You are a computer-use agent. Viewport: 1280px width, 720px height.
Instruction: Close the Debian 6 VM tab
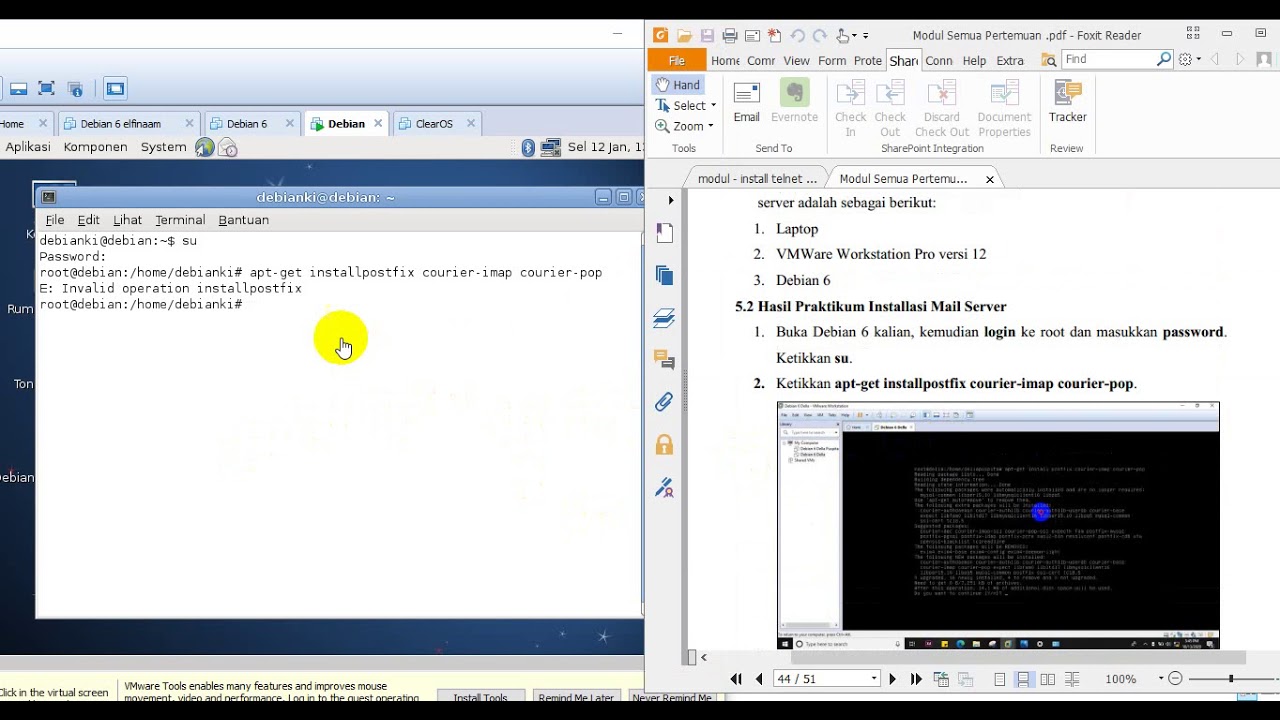pos(290,124)
